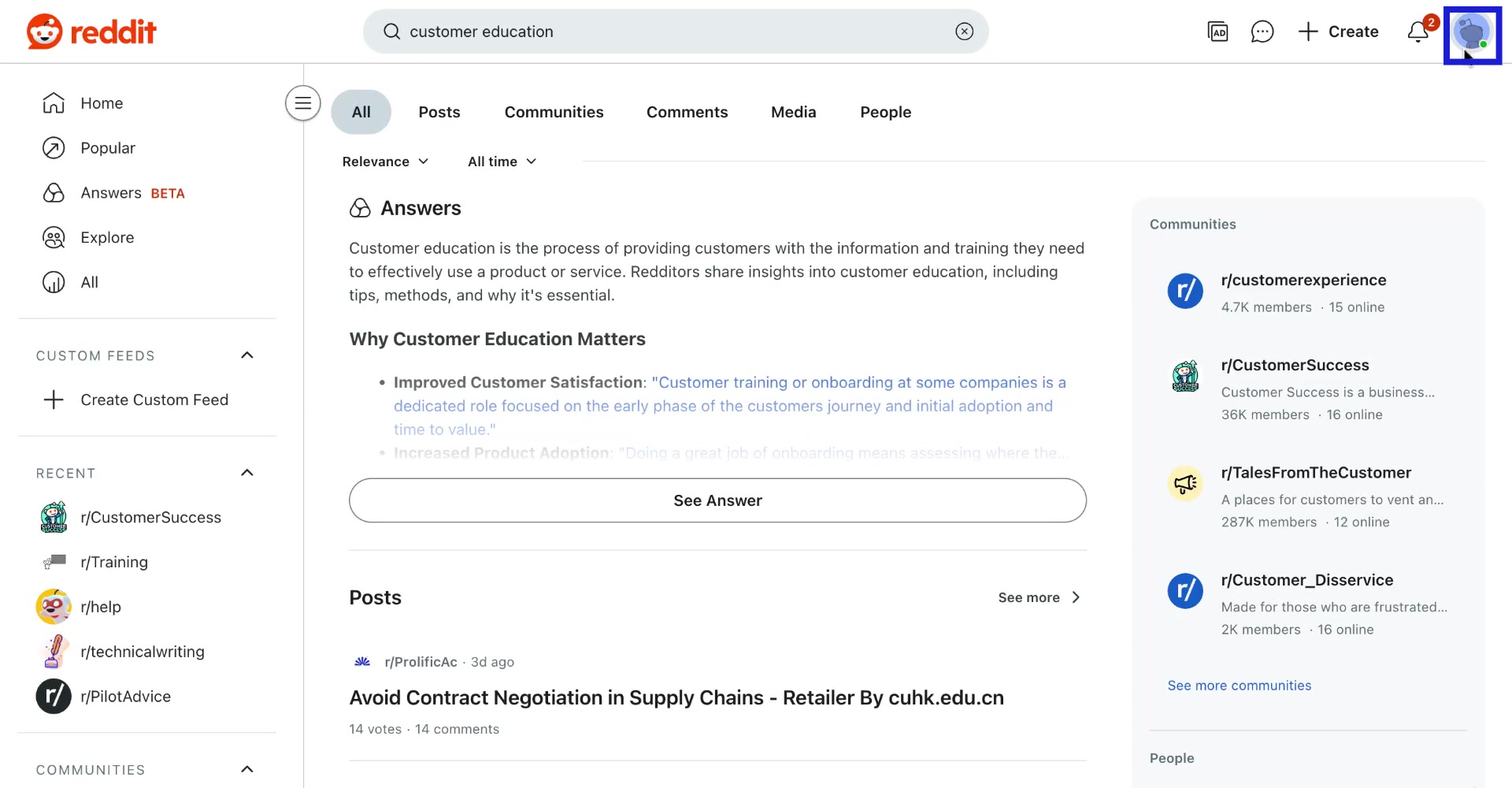Collapse the sidebar with the hamburger button
1512x788 pixels.
302,103
